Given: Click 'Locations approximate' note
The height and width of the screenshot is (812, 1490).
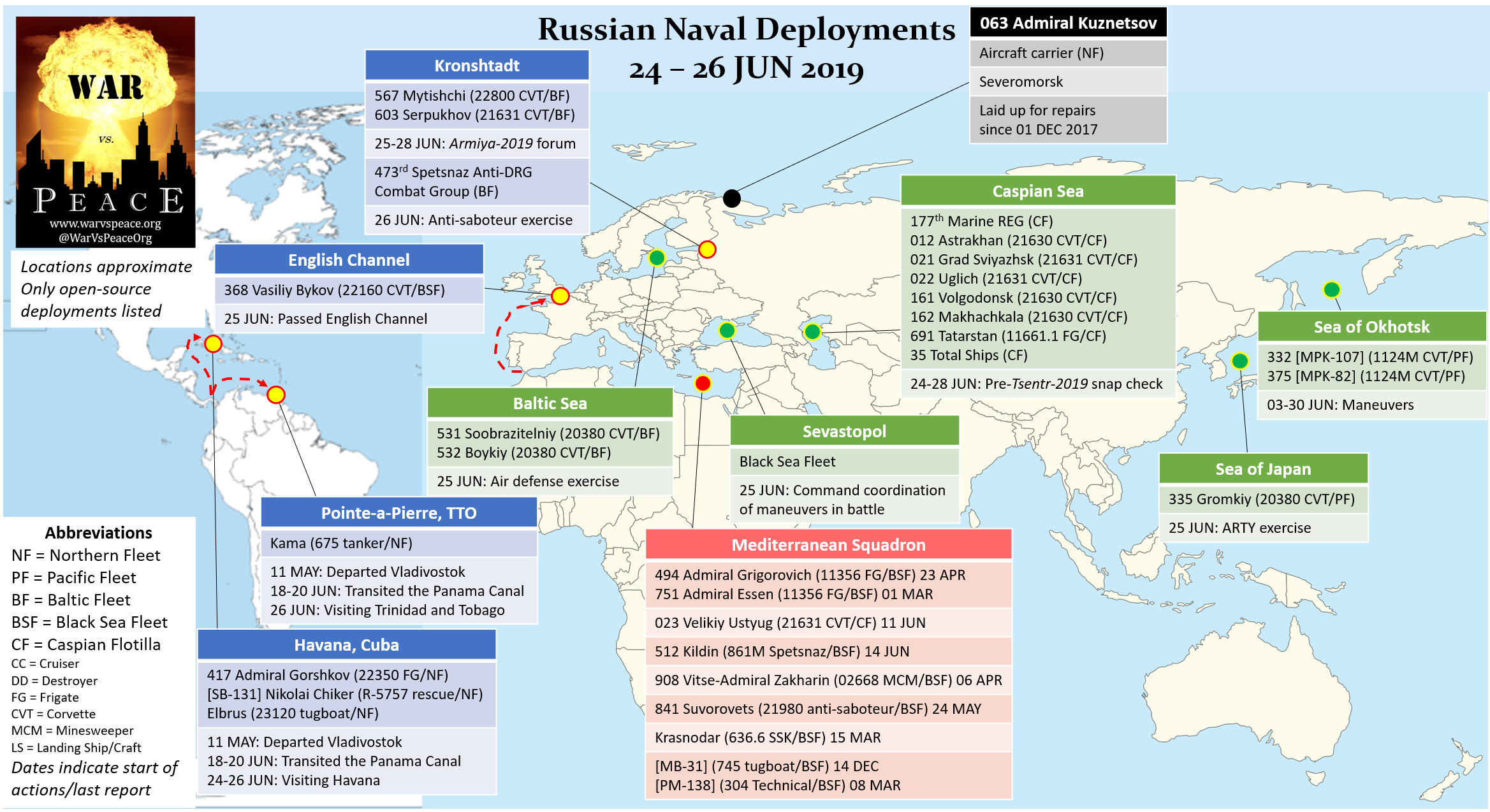Looking at the screenshot, I should click(x=106, y=266).
